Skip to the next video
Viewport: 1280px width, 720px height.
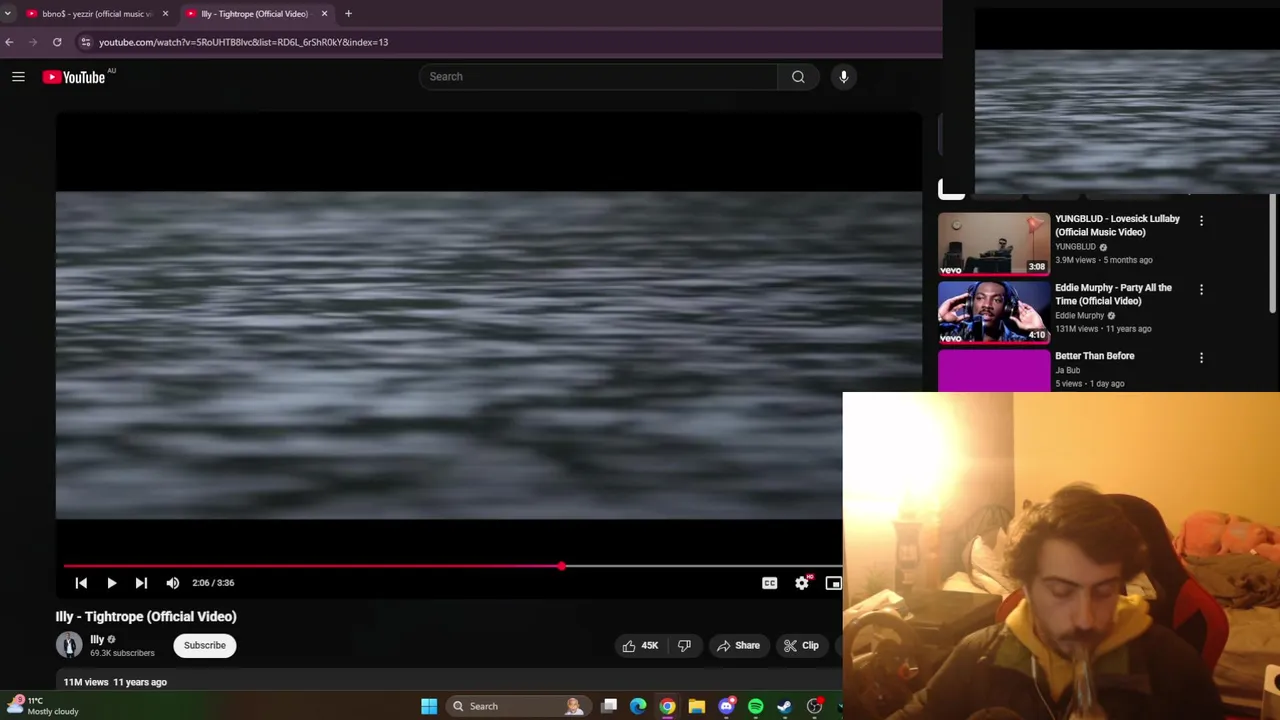[x=141, y=583]
